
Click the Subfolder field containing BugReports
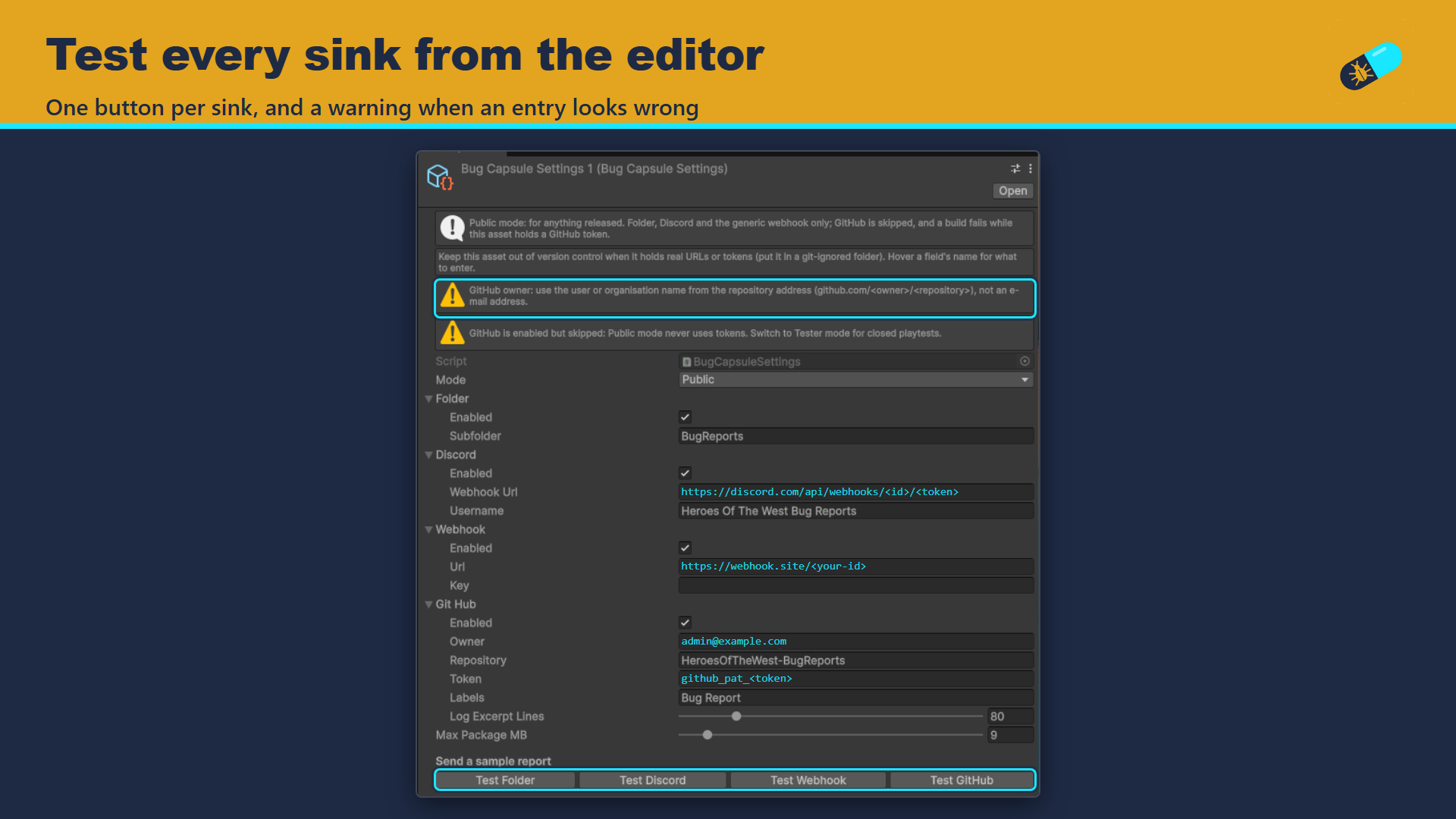coord(855,436)
